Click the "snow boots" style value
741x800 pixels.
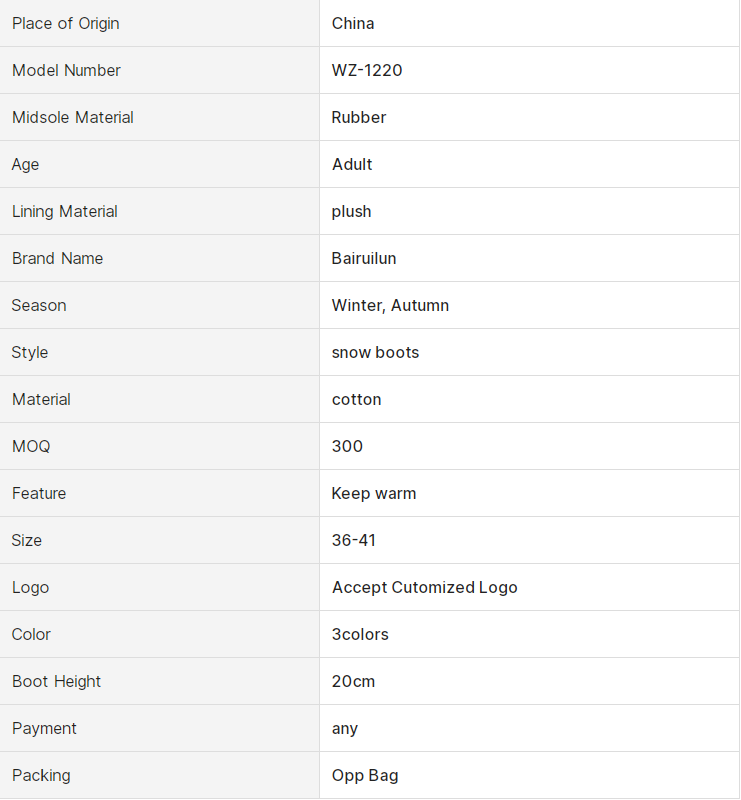[x=376, y=352]
